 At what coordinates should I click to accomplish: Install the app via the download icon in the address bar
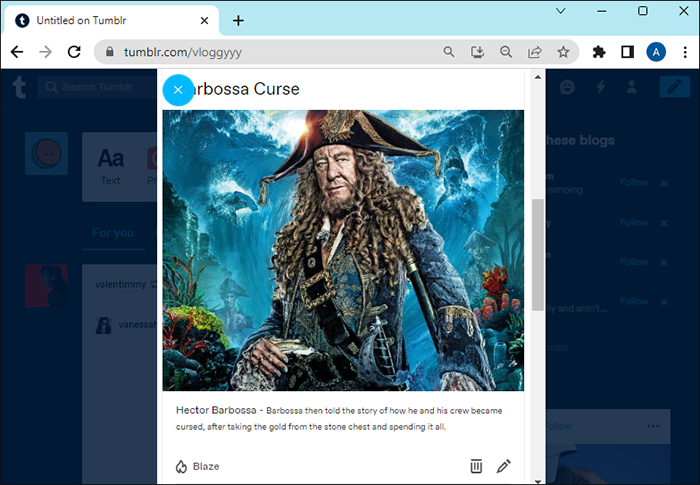477,52
